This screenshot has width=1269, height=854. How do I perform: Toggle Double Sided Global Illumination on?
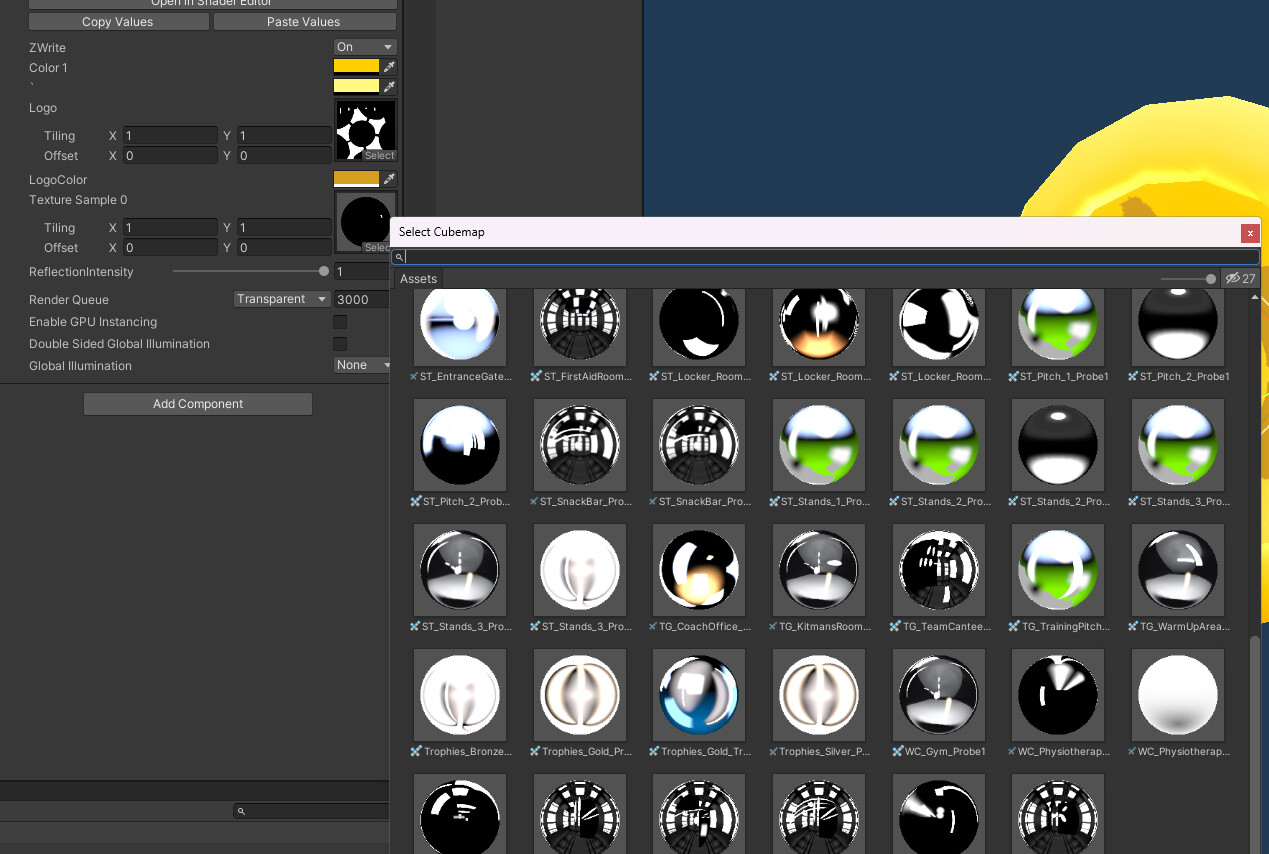(340, 343)
